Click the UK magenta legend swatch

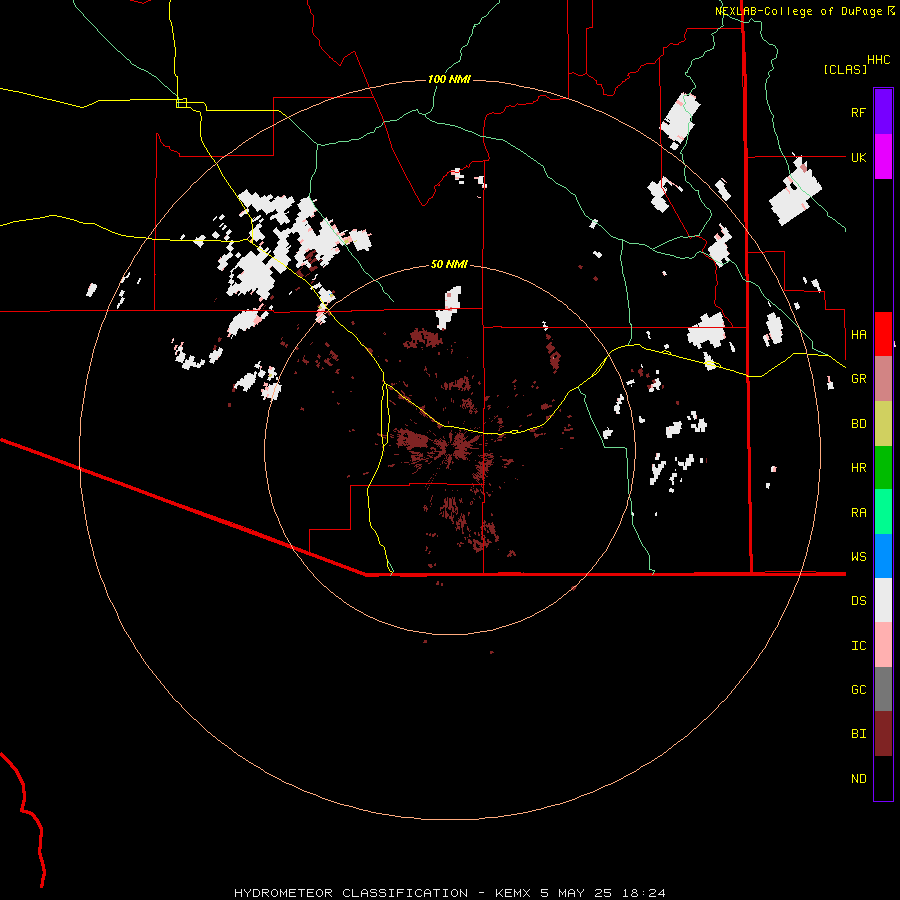(883, 157)
